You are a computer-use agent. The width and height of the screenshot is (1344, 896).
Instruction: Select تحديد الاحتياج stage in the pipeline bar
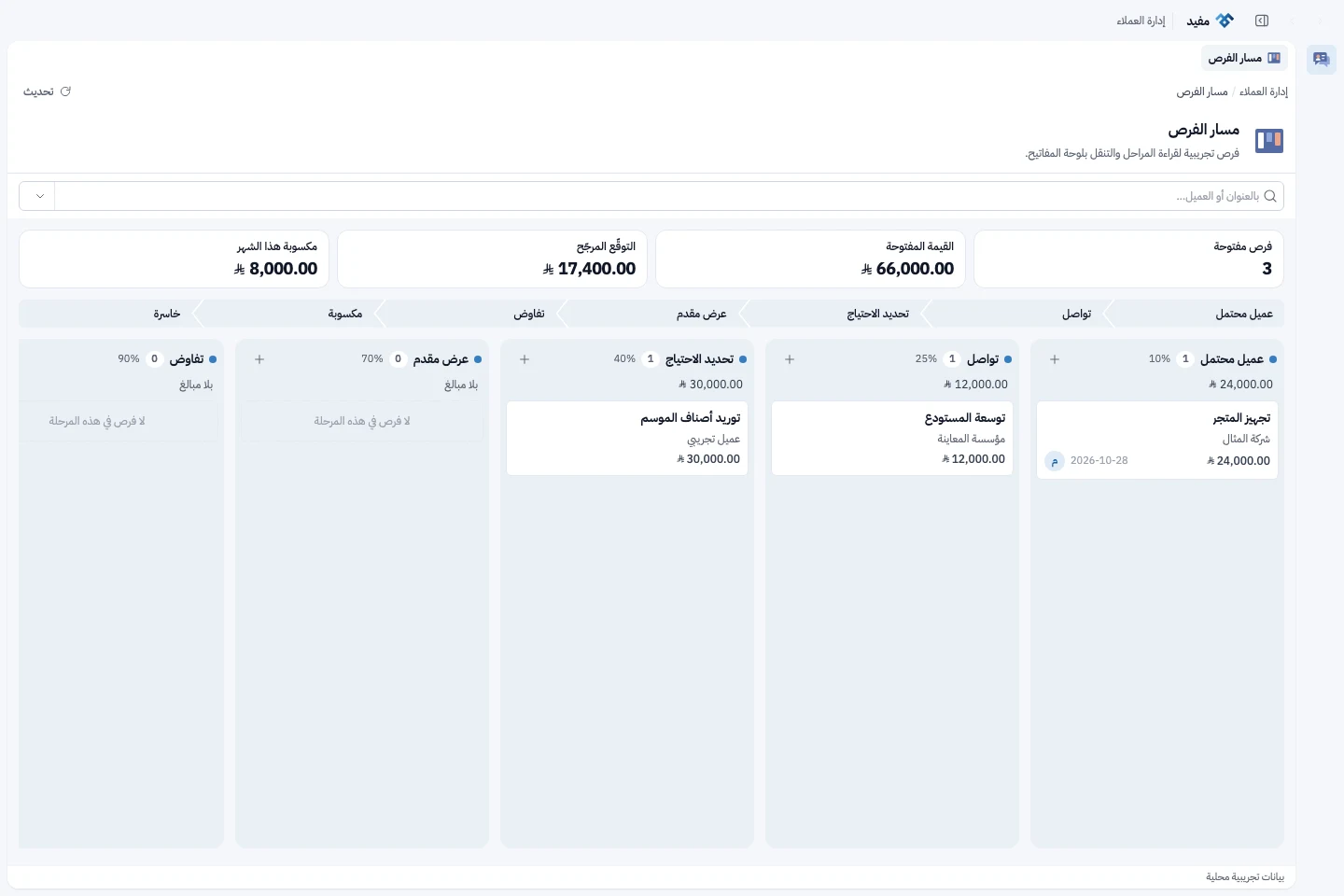click(x=837, y=314)
